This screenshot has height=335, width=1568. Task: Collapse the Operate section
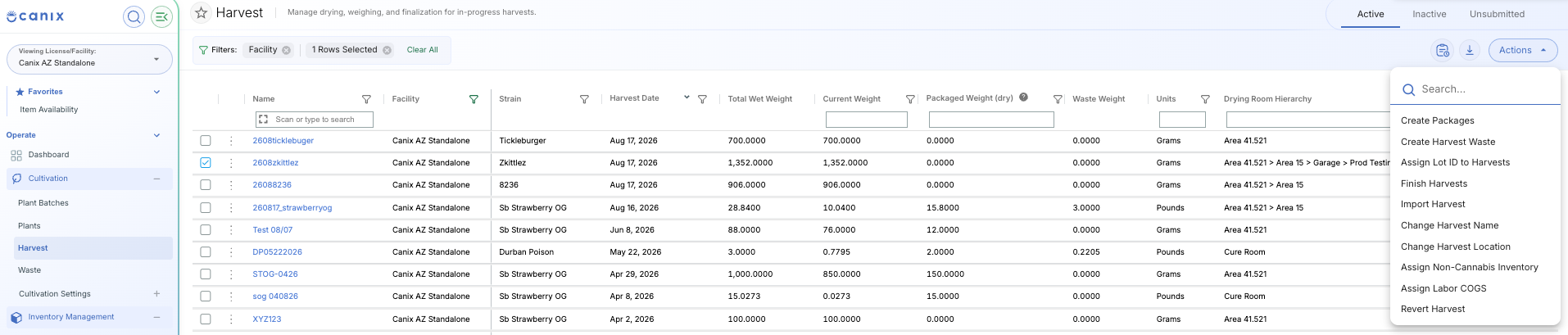(156, 135)
